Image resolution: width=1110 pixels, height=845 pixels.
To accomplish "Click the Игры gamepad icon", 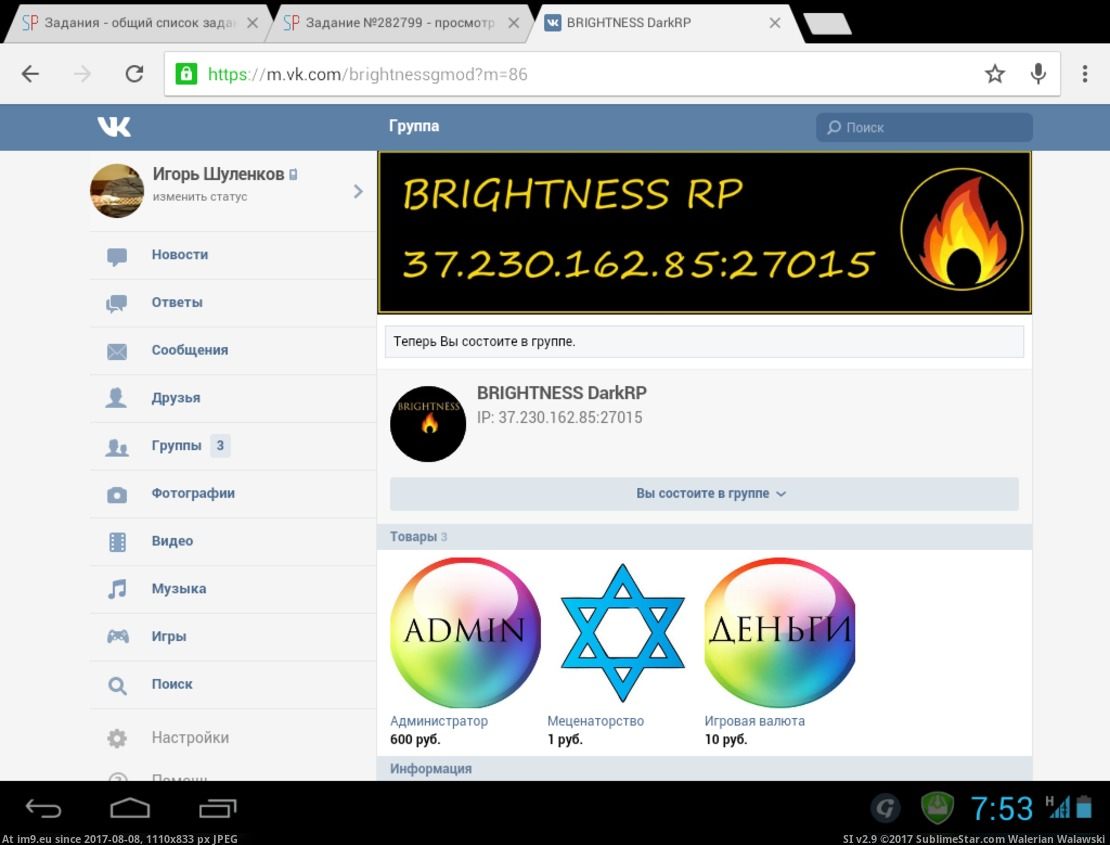I will click(117, 636).
